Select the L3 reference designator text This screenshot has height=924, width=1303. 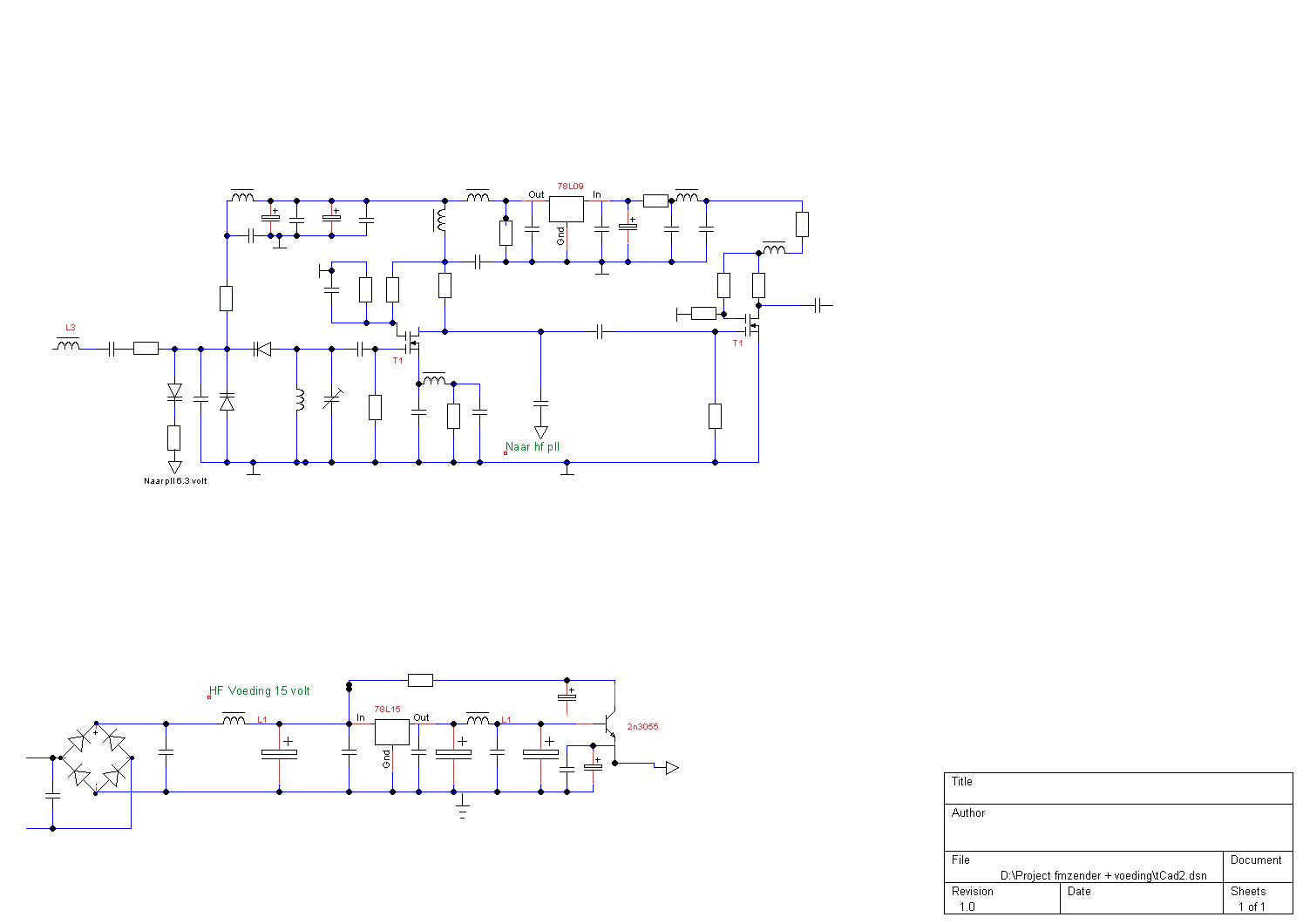pos(71,328)
